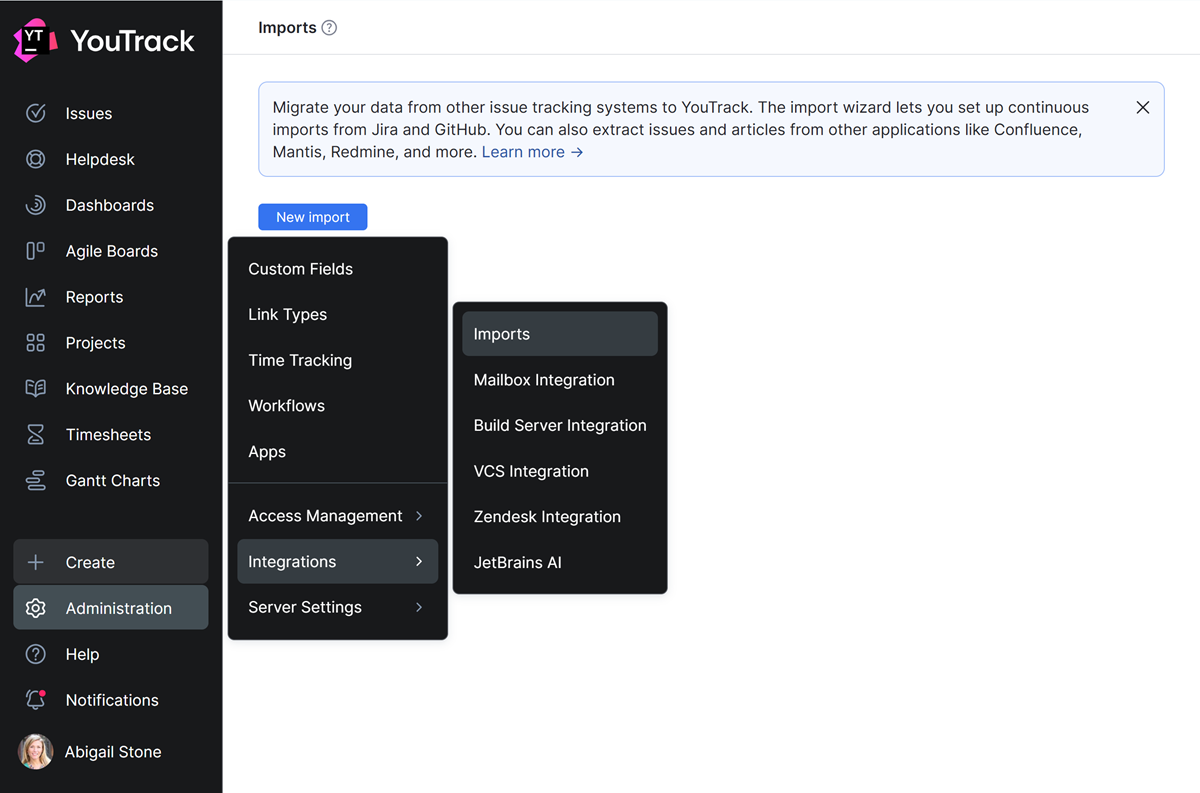1200x793 pixels.
Task: Click the YouTrack logo
Action: [x=104, y=40]
